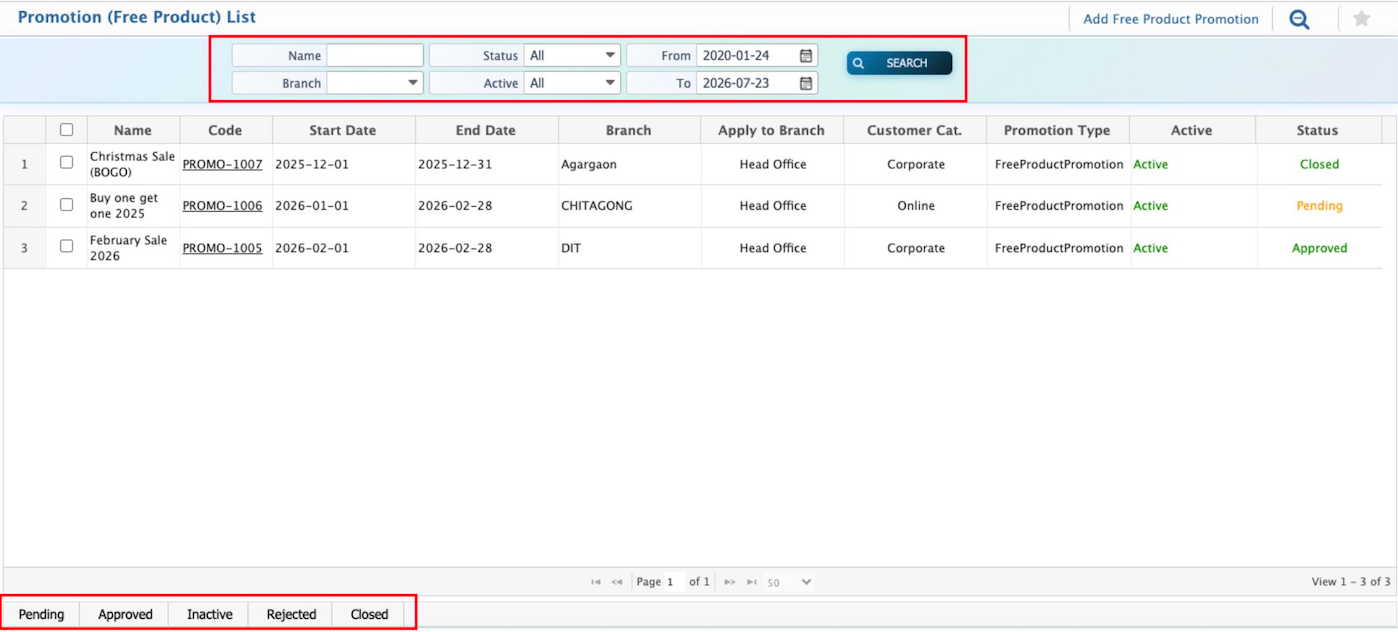This screenshot has height=632, width=1398.
Task: Go to last page pagination icon
Action: tap(752, 582)
